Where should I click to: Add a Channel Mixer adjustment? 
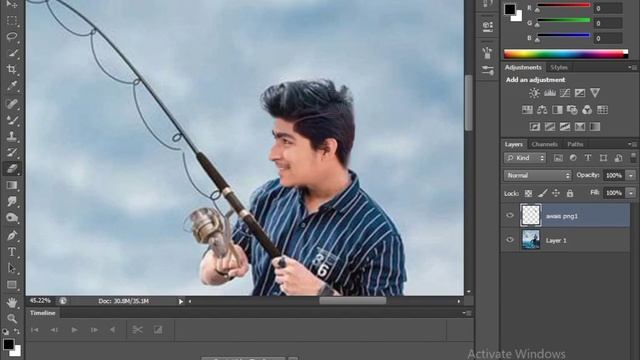pos(587,110)
